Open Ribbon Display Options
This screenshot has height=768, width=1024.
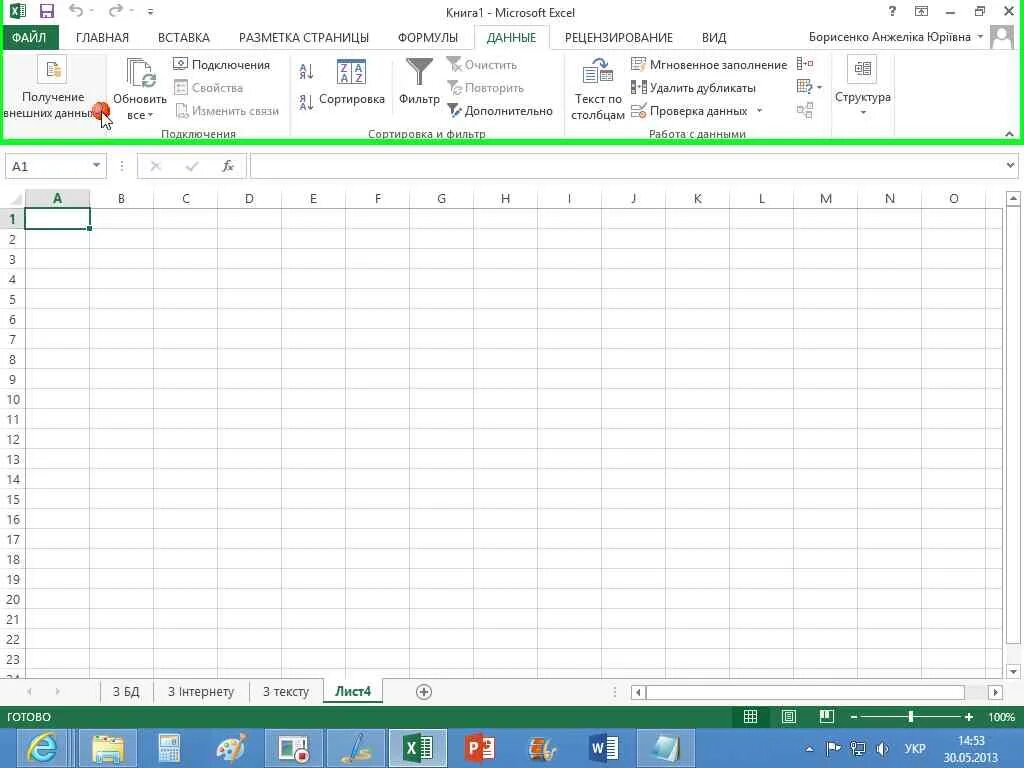point(921,11)
